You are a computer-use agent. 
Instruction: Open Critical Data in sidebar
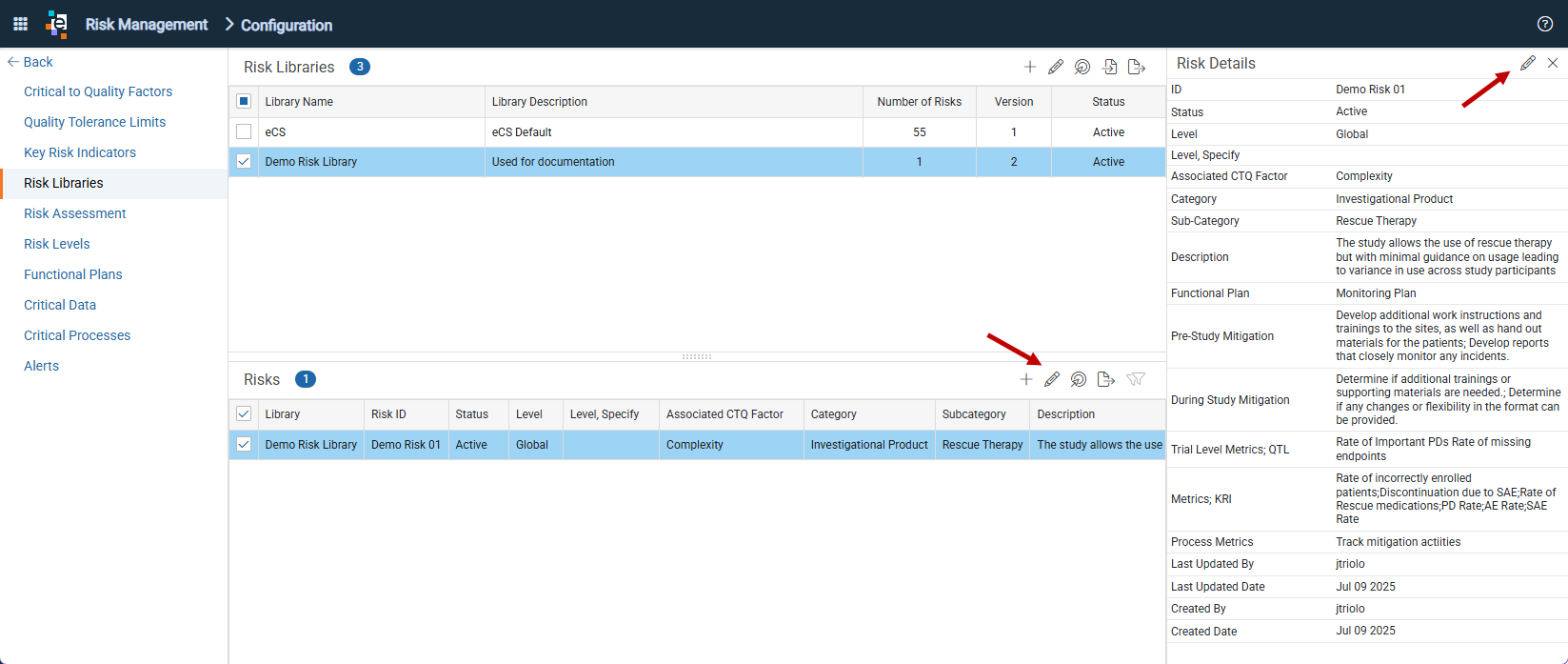tap(60, 305)
